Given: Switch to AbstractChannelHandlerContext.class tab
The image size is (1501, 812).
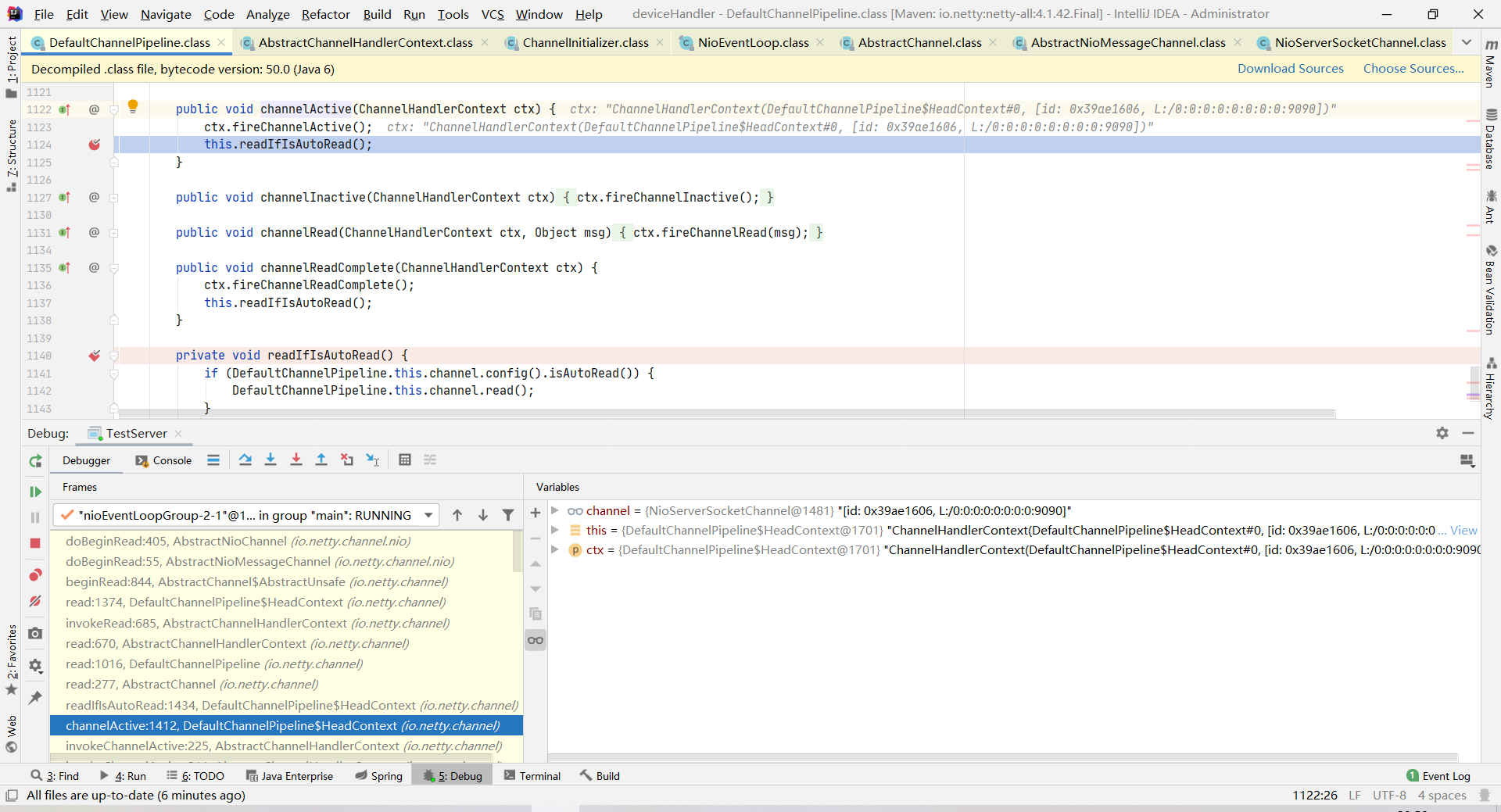Looking at the screenshot, I should point(365,42).
